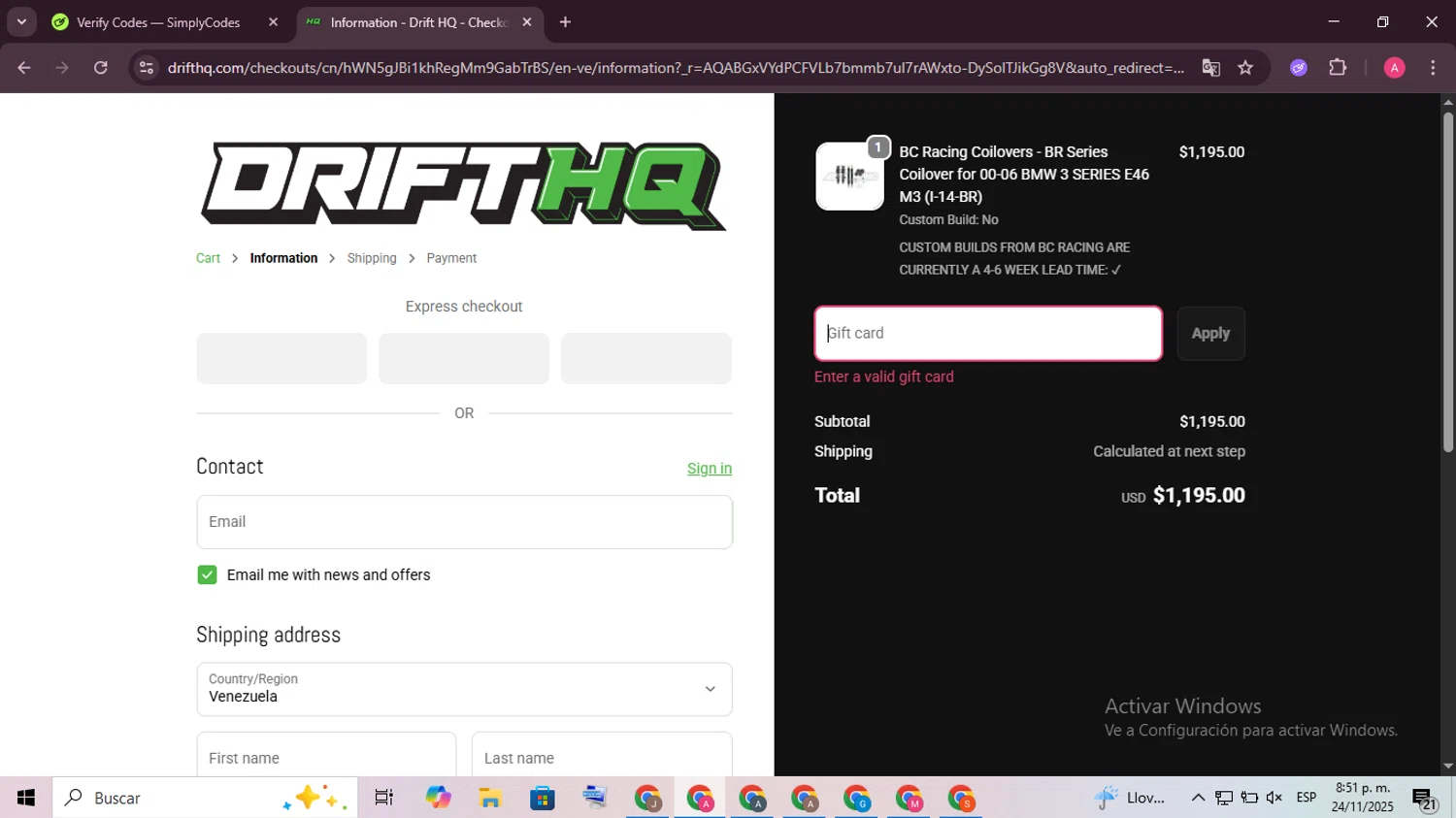Launch Copilot from taskbar

[x=438, y=798]
